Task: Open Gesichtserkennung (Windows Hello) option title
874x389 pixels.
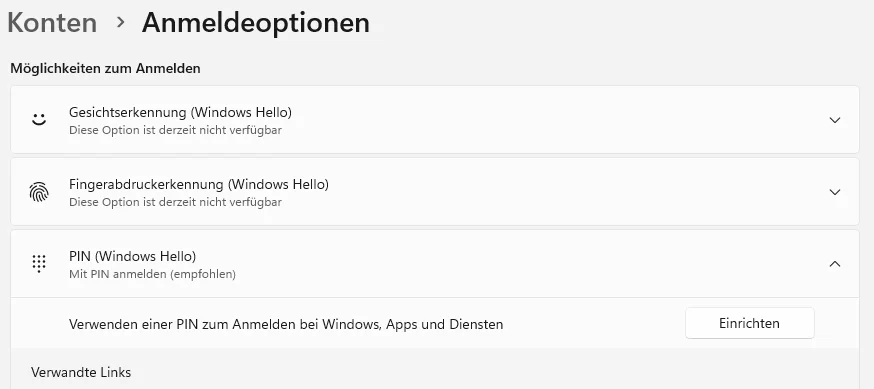Action: pyautogui.click(x=181, y=112)
